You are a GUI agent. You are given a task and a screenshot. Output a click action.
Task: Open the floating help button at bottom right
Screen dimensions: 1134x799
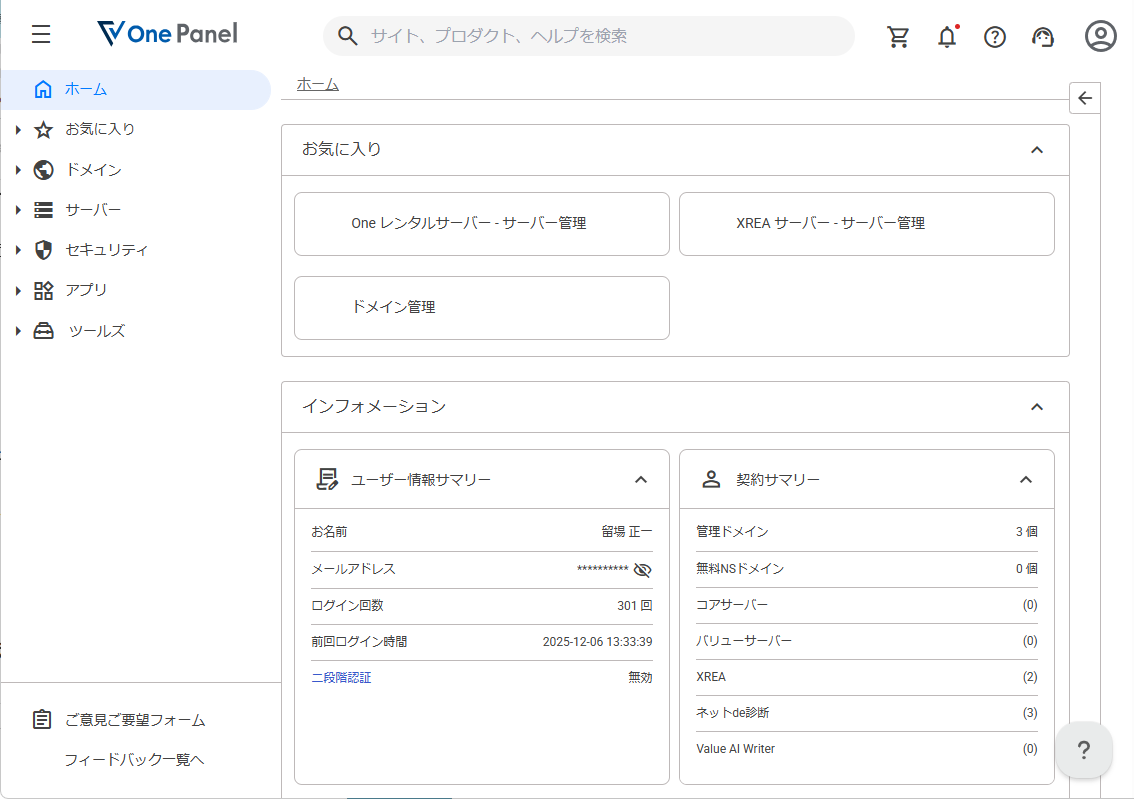click(x=1083, y=750)
